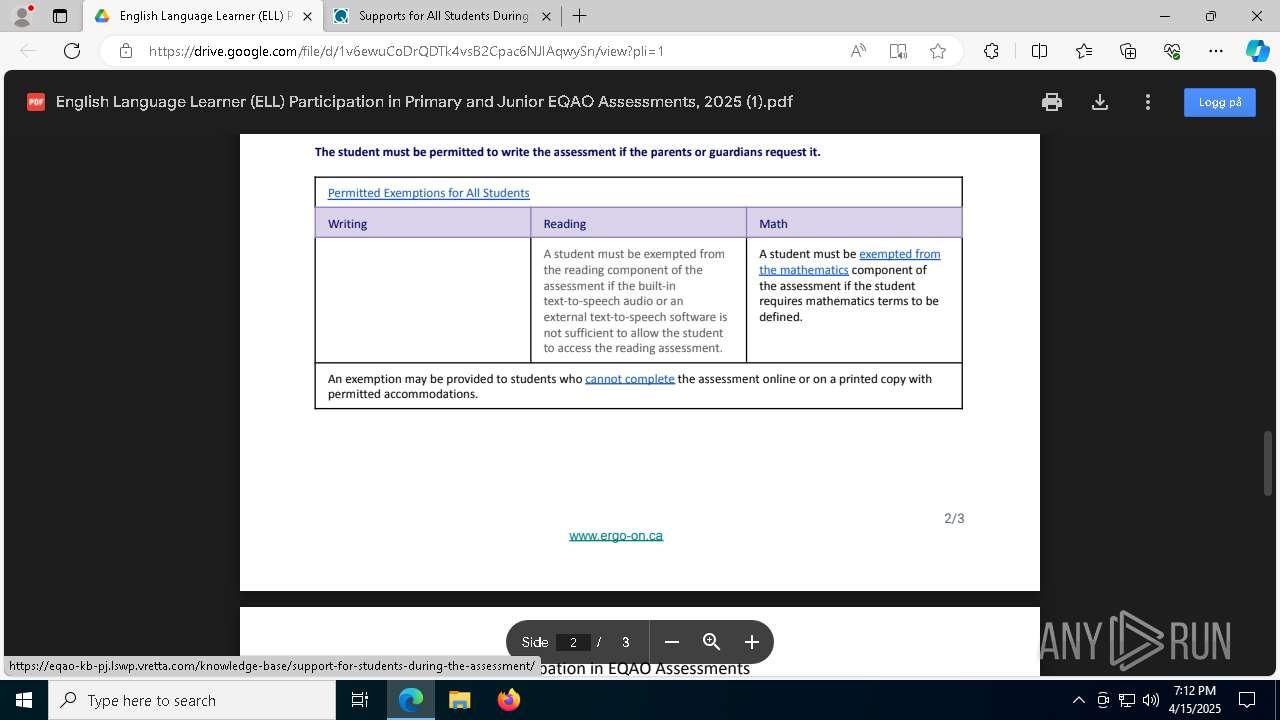
Task: Close the Supports for All Students tab
Action: [546, 16]
